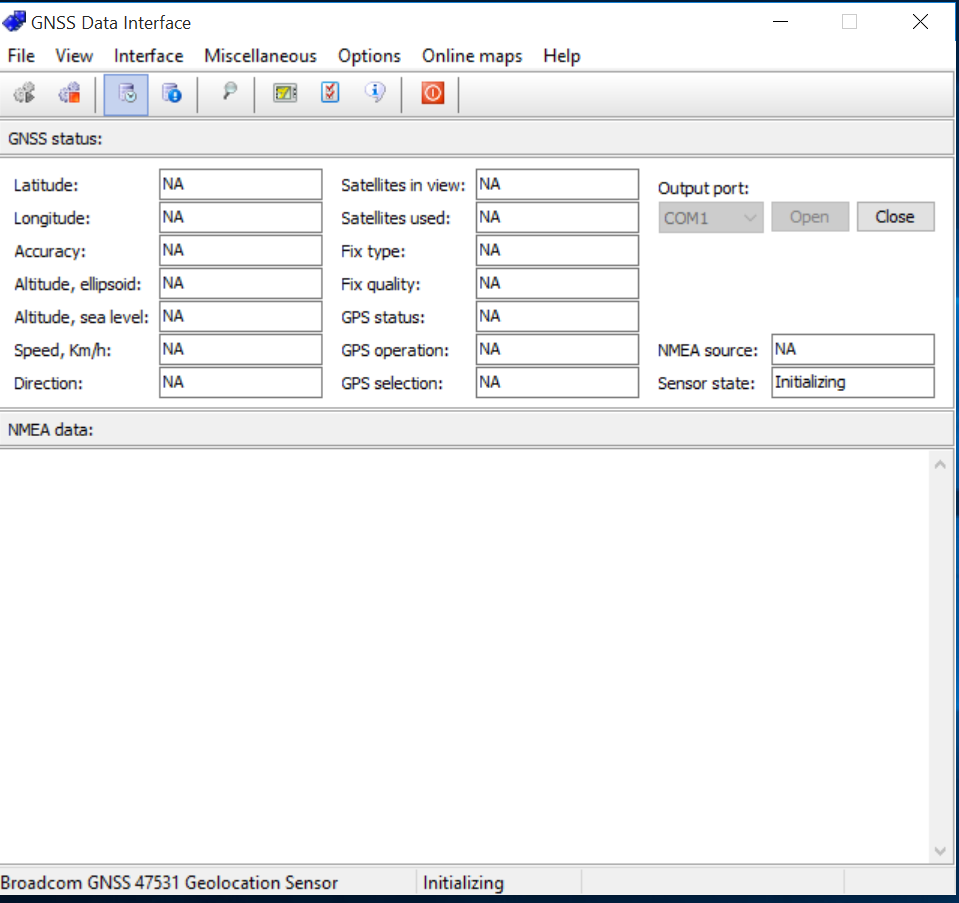Click the Longitude value field
The height and width of the screenshot is (903, 959).
(x=241, y=217)
